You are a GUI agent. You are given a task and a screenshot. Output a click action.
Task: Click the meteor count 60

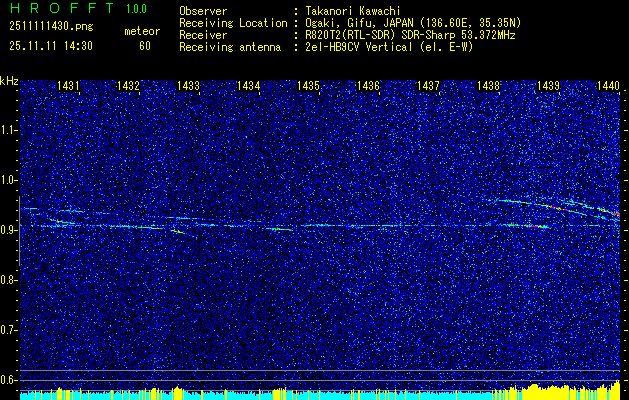coord(145,46)
